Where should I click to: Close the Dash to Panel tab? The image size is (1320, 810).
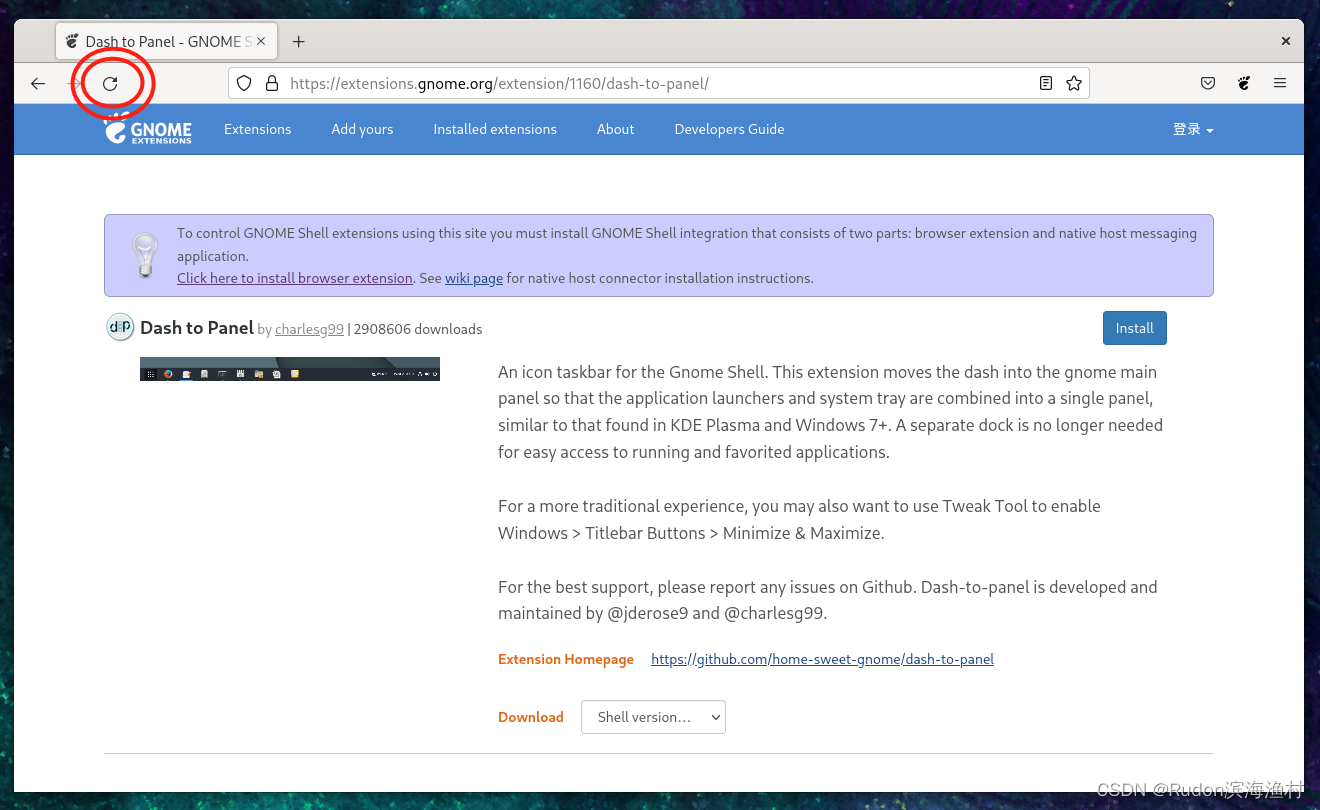261,41
